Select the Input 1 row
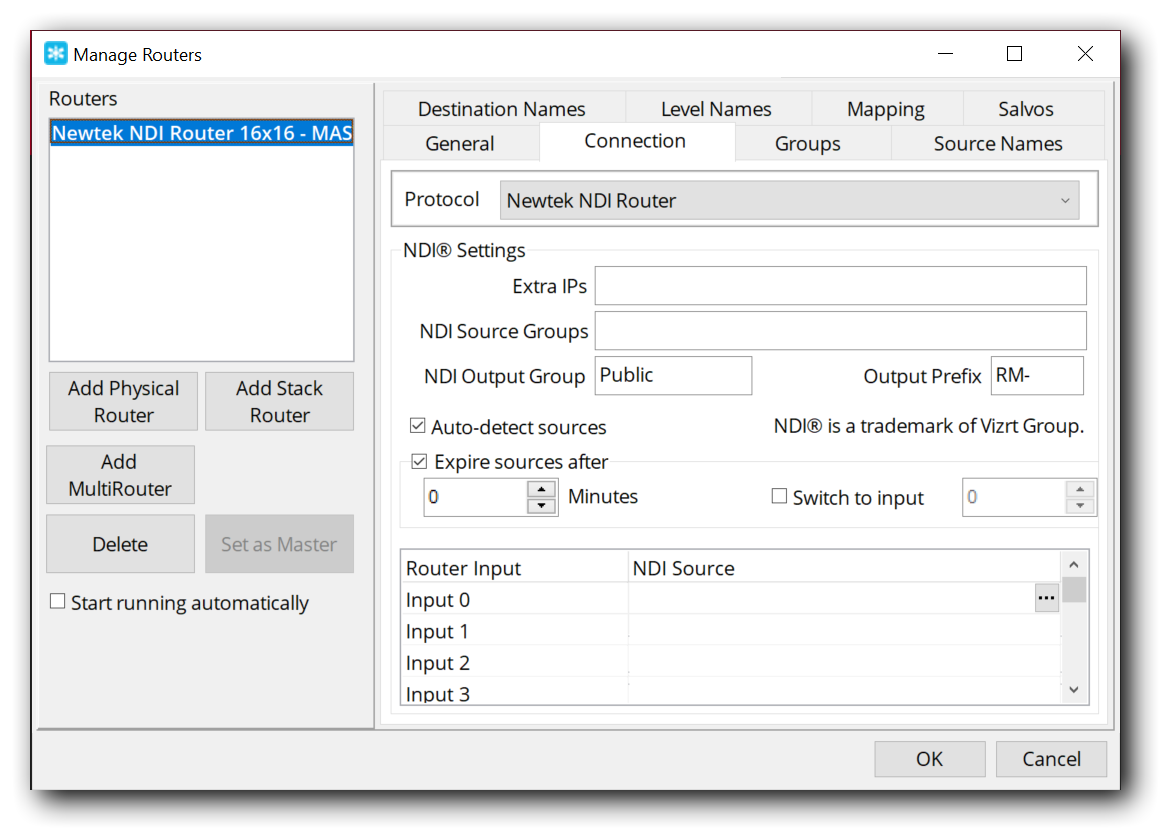 click(x=733, y=631)
